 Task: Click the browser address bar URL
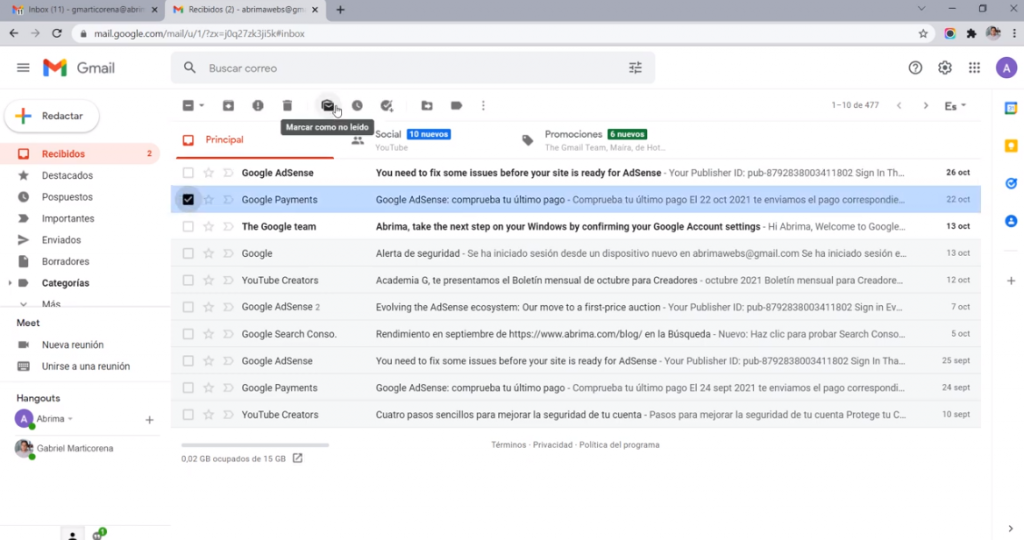pos(199,33)
